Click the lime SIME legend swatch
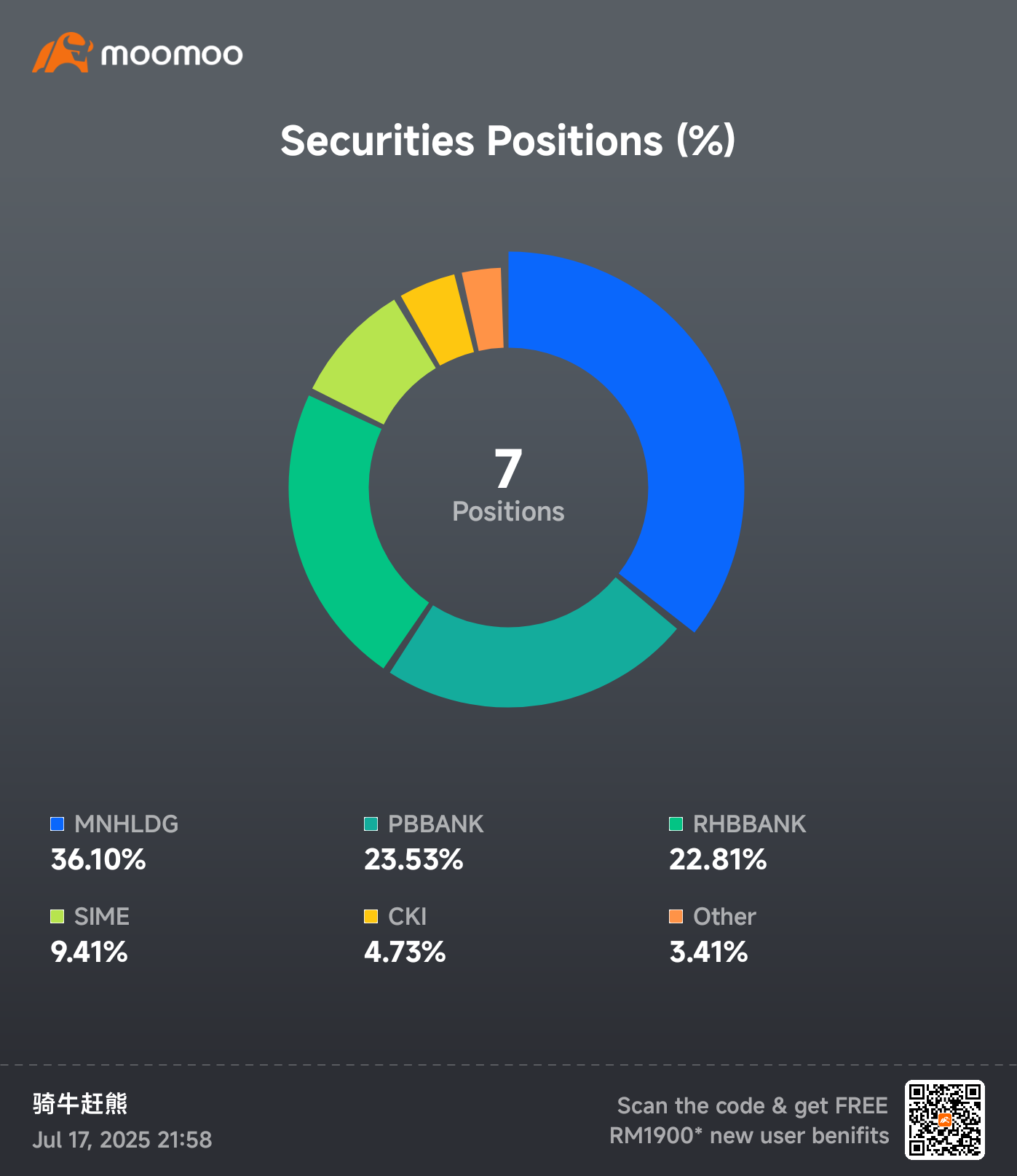The image size is (1017, 1176). tap(57, 916)
